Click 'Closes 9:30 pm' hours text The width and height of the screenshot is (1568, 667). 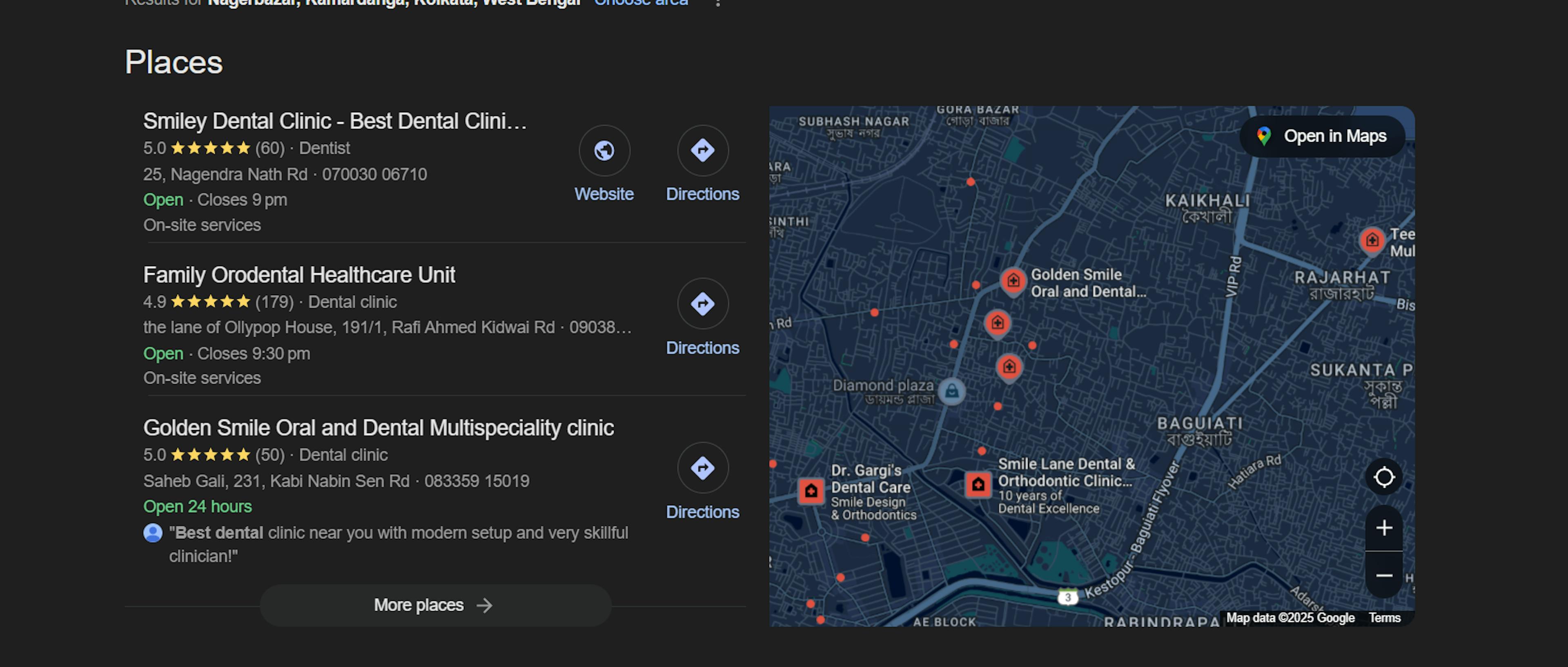point(253,354)
